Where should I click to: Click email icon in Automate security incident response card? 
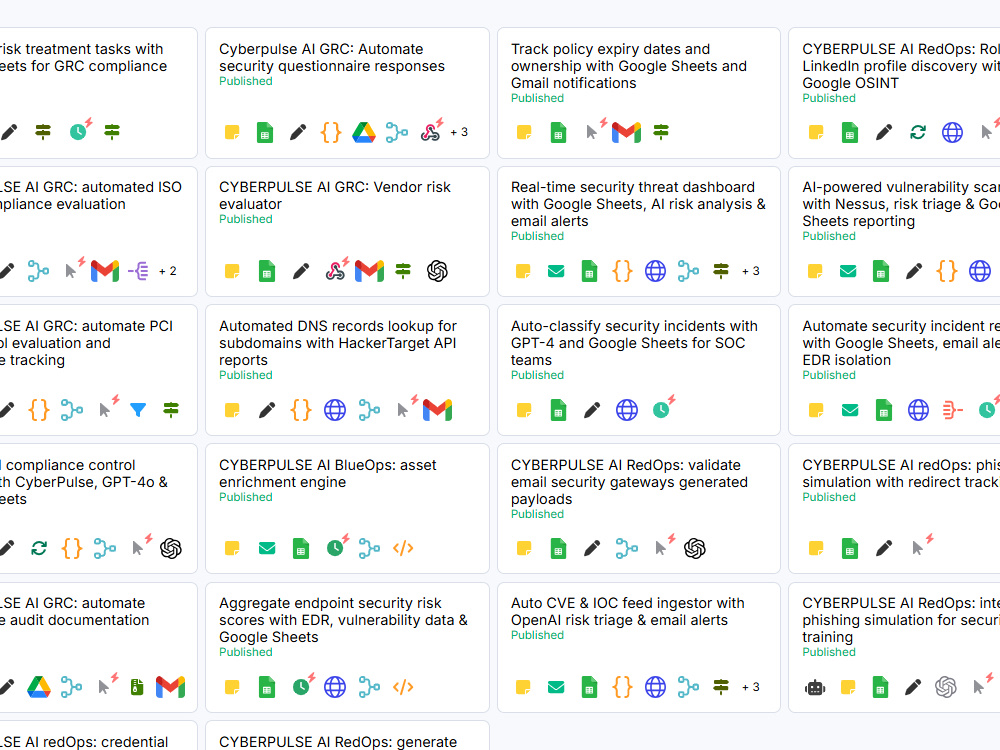click(x=849, y=410)
